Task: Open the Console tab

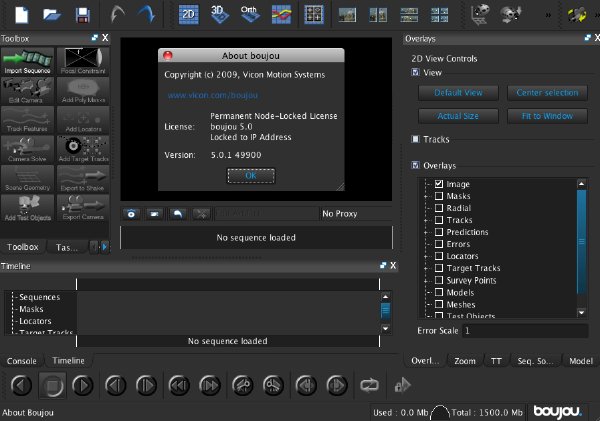Action: click(22, 361)
